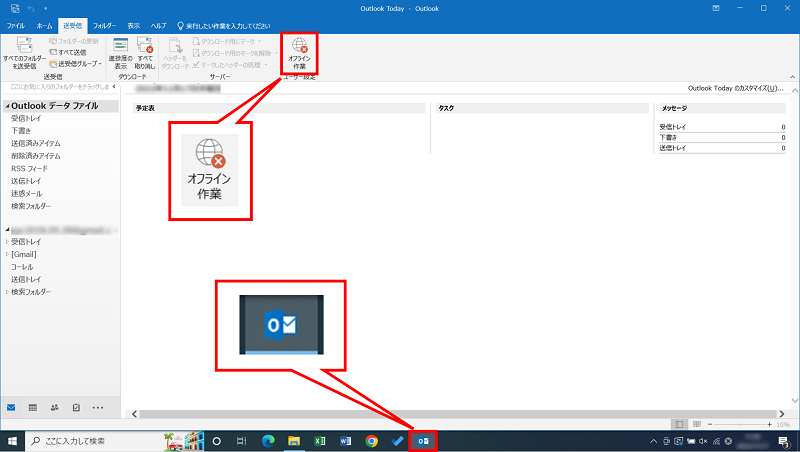Select 受信トレイ under Outlook データ ファイル
The image size is (800, 452).
(x=26, y=118)
